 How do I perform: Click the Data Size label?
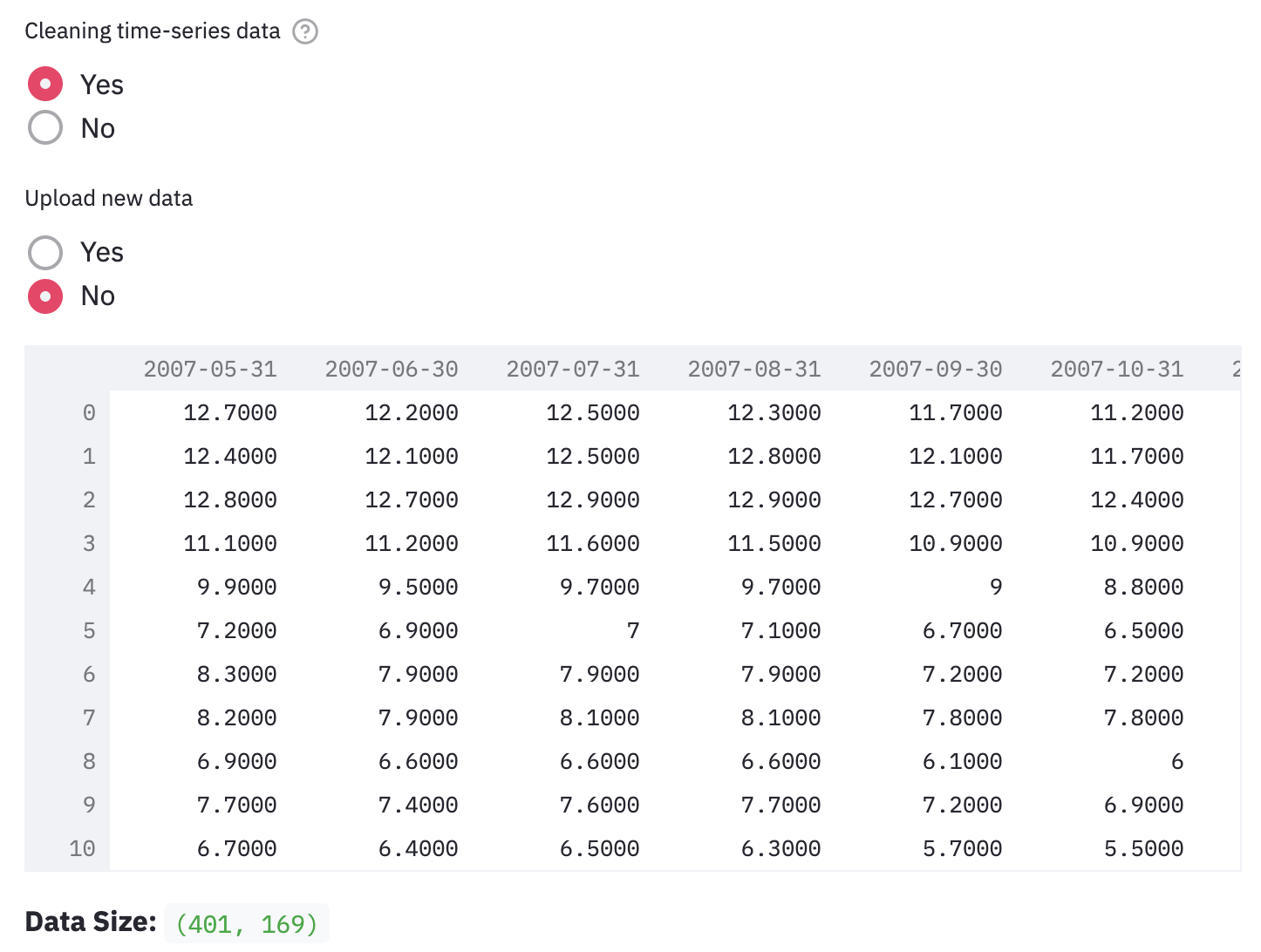click(x=91, y=922)
